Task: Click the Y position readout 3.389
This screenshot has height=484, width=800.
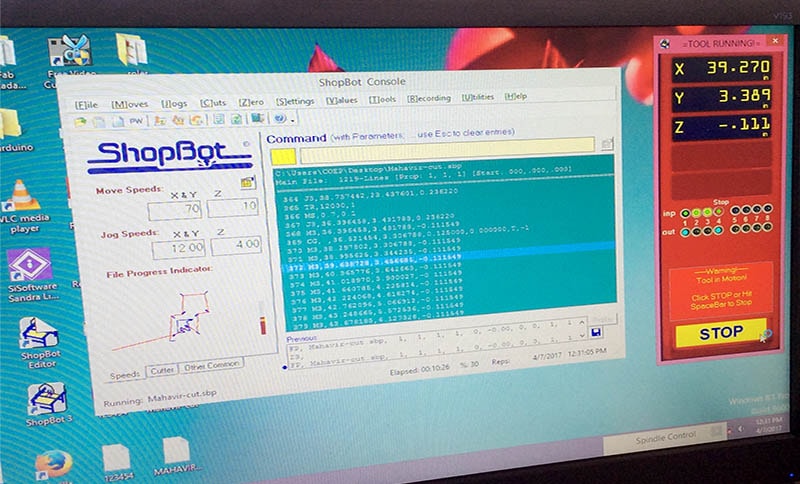Action: (721, 97)
